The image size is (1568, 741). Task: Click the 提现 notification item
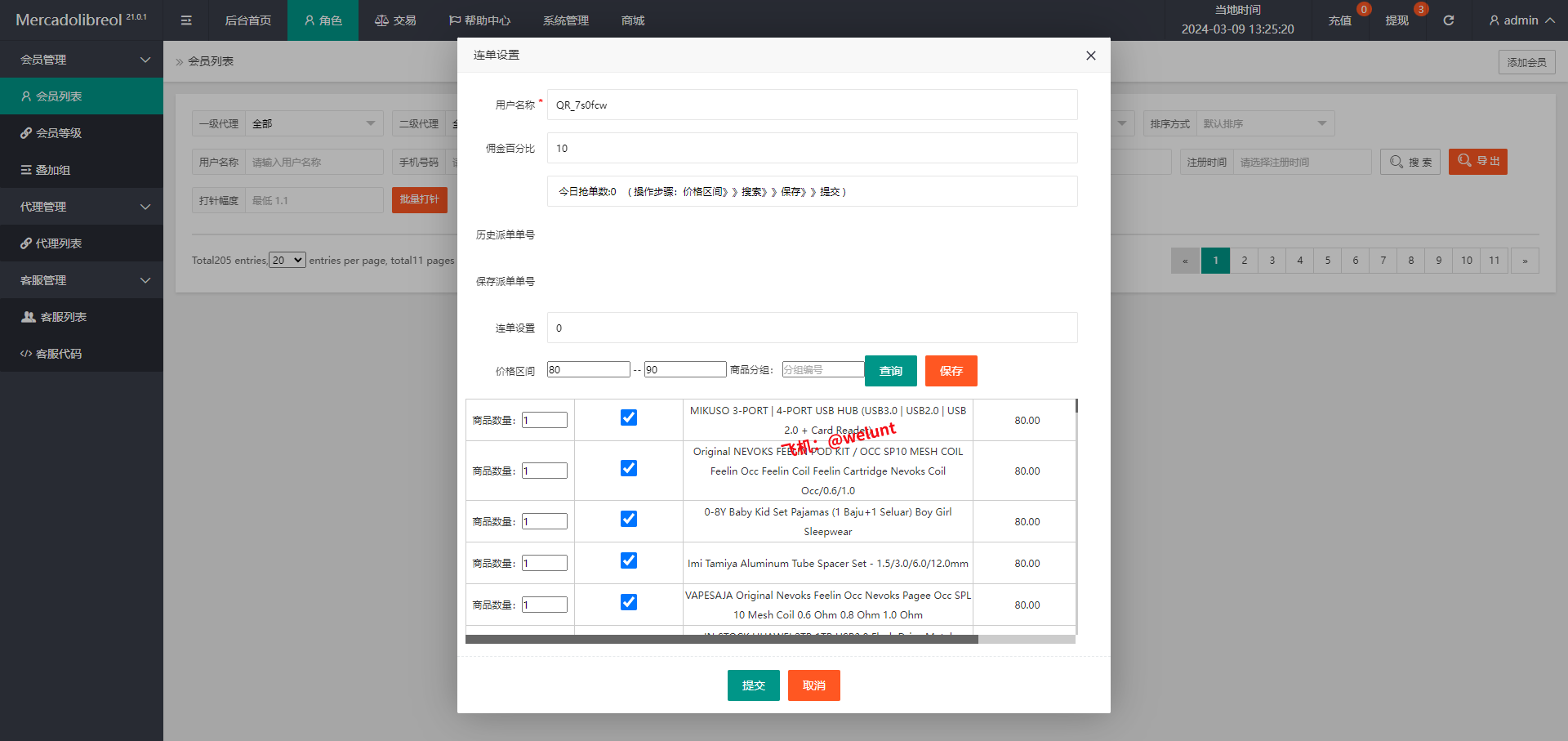point(1397,20)
